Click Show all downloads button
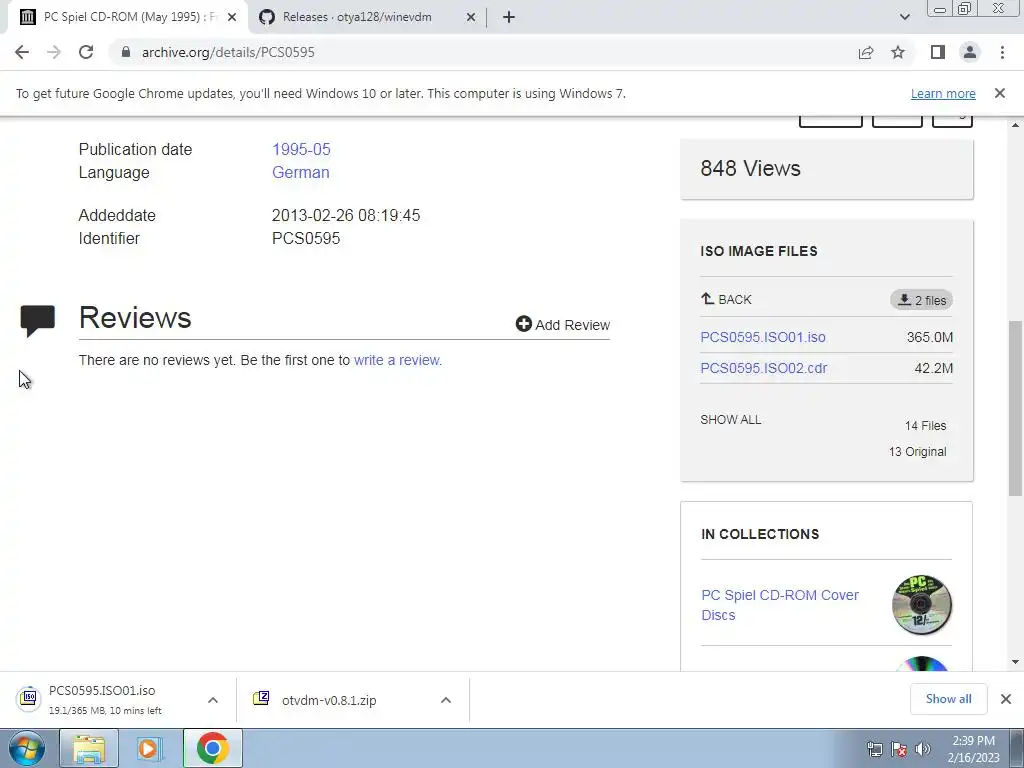The image size is (1024, 768). [948, 699]
